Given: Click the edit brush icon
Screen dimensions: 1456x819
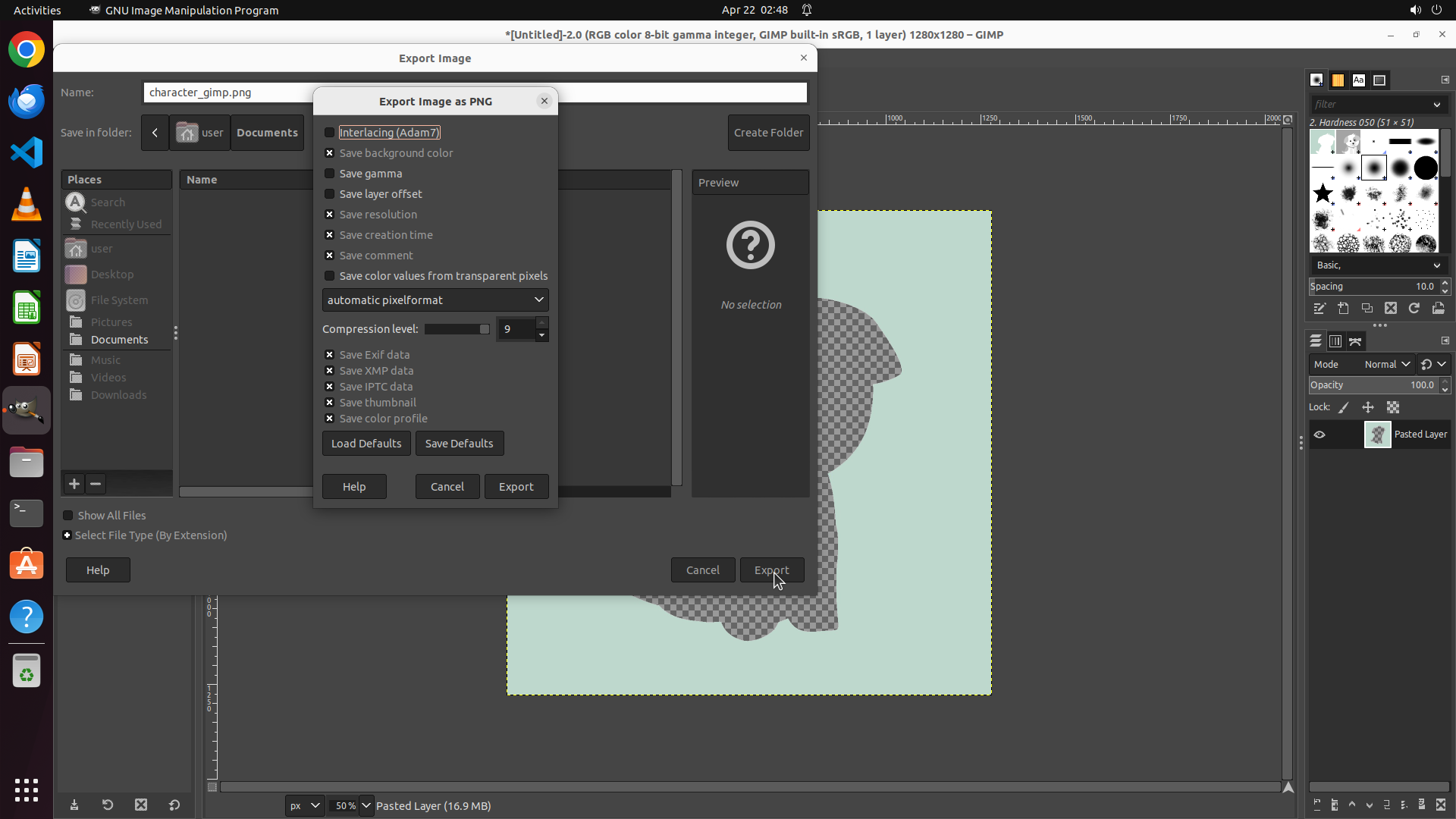Looking at the screenshot, I should (1319, 309).
